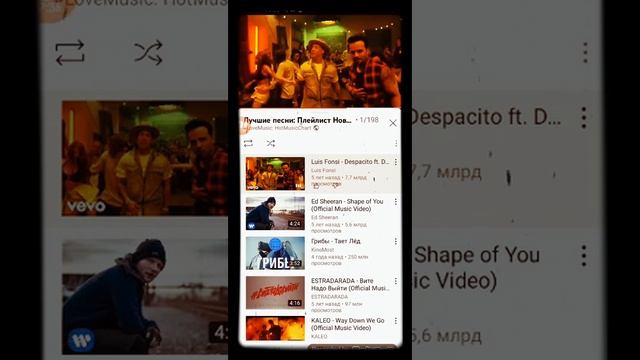Click channel name 'Luis Fonsi' under Despacito

(x=323, y=170)
